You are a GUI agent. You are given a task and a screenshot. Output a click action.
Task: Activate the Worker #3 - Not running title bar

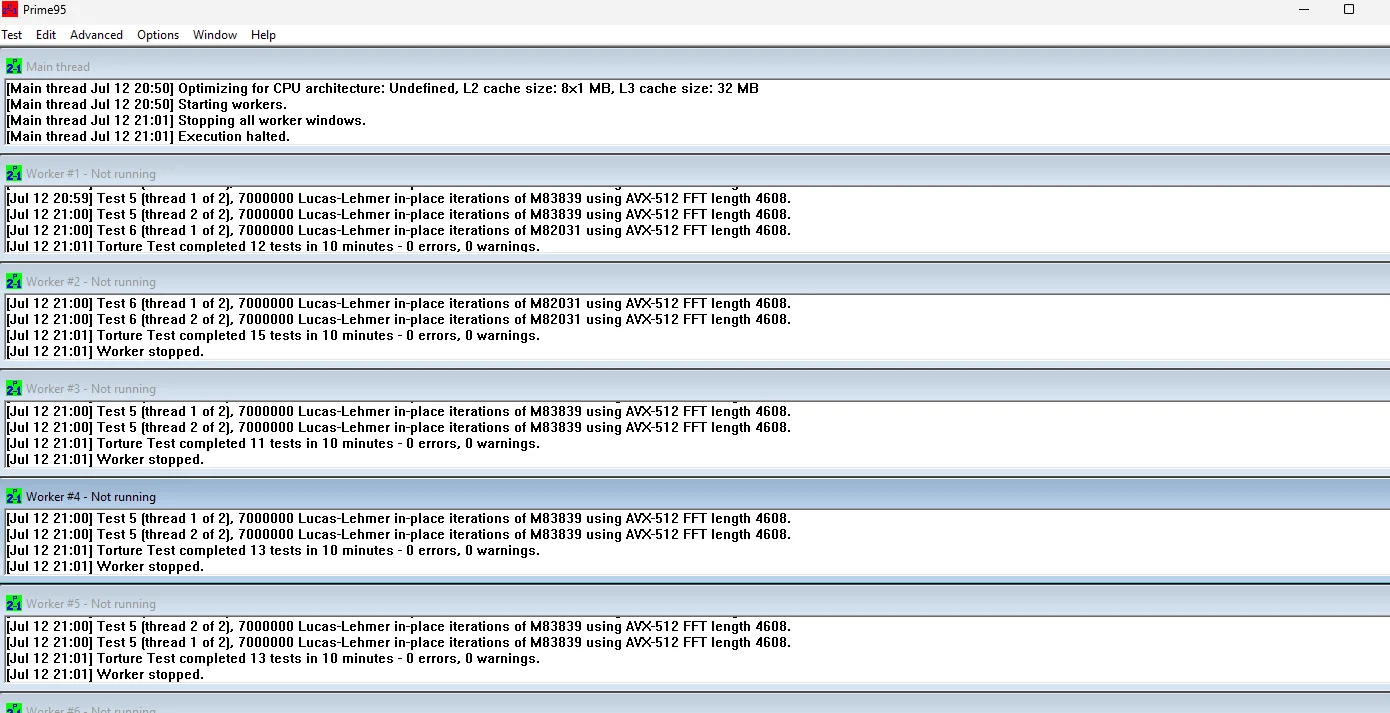[695, 388]
